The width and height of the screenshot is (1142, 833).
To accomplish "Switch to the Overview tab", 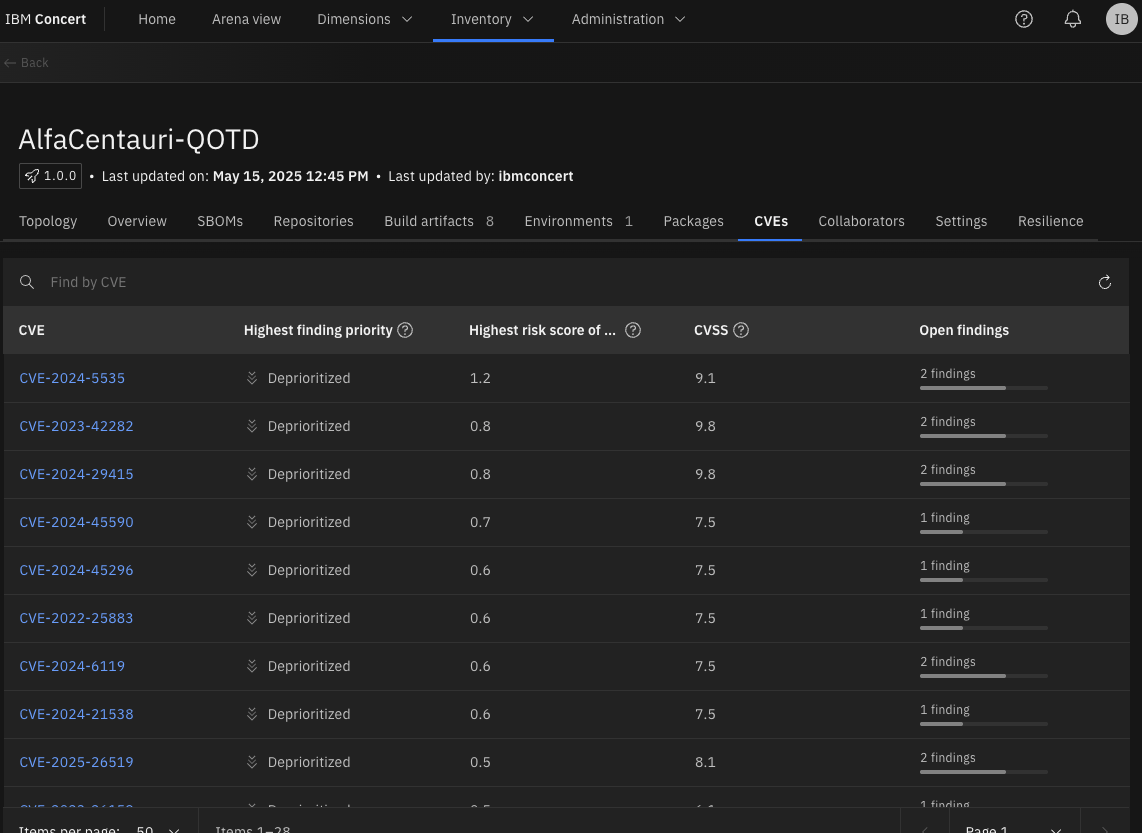I will click(137, 221).
